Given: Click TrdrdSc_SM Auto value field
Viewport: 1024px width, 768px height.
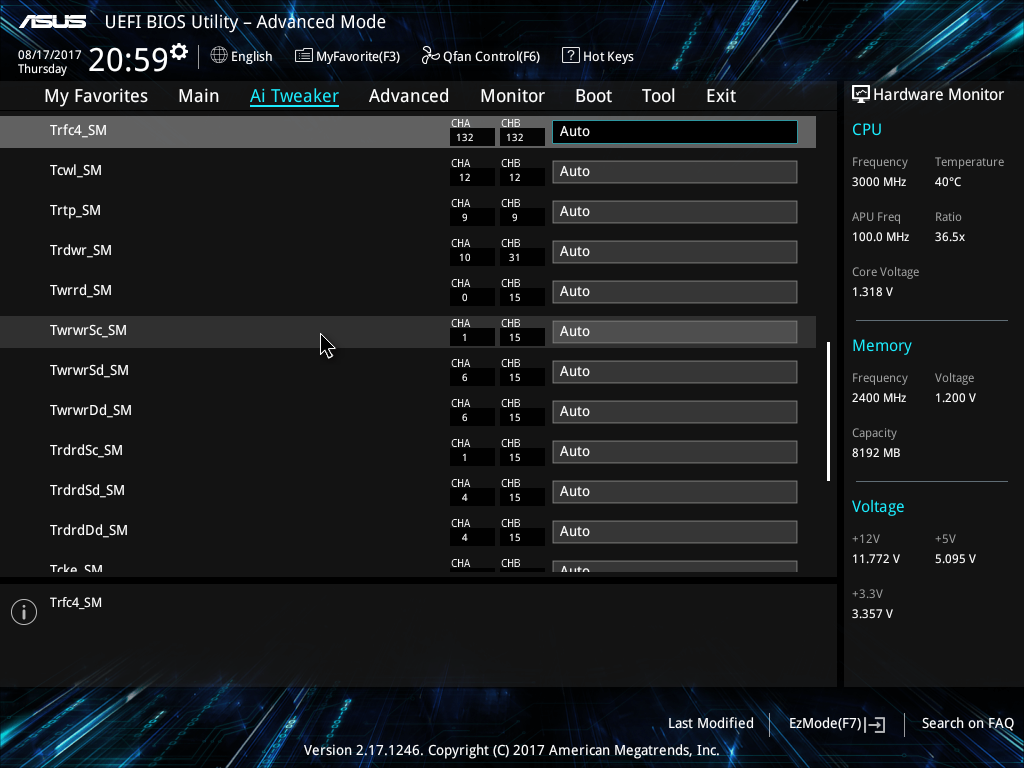Looking at the screenshot, I should click(675, 452).
